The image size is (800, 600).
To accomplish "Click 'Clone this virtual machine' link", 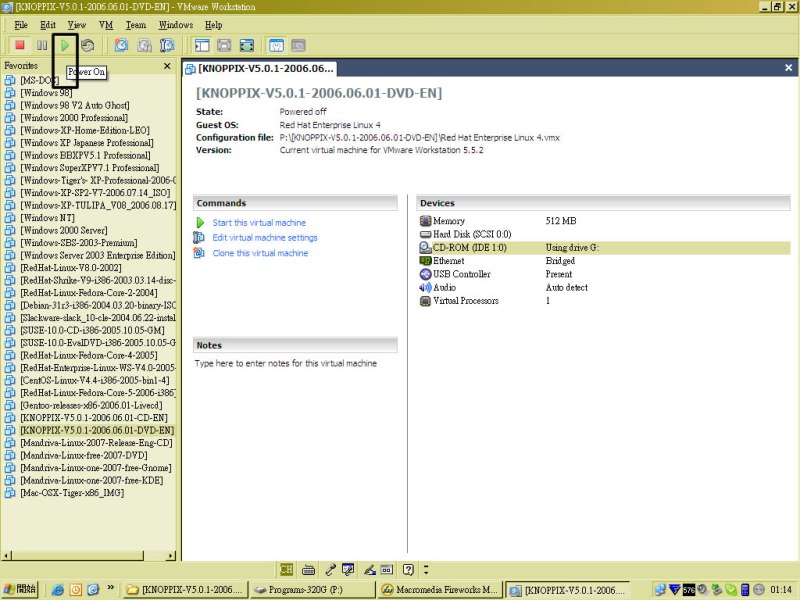I will point(260,253).
